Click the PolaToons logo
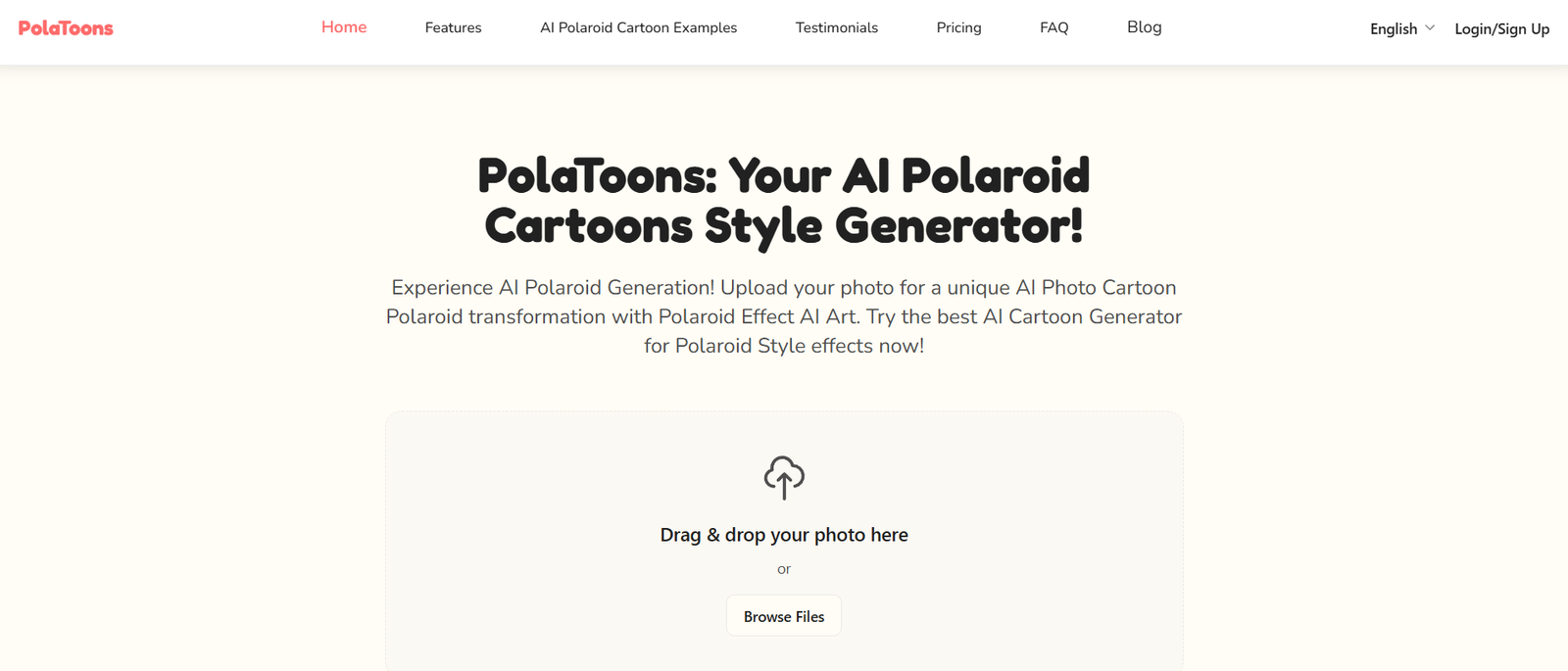The image size is (1568, 671). pos(66,28)
